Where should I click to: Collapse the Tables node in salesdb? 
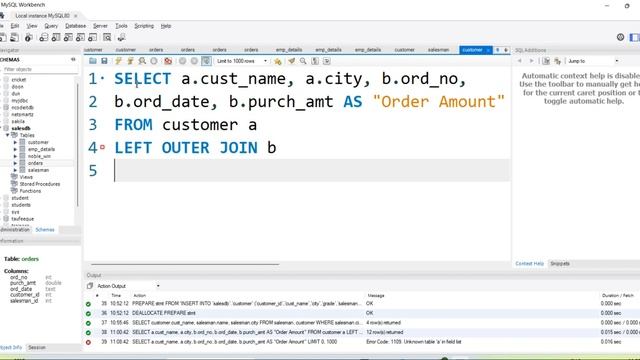[7, 135]
